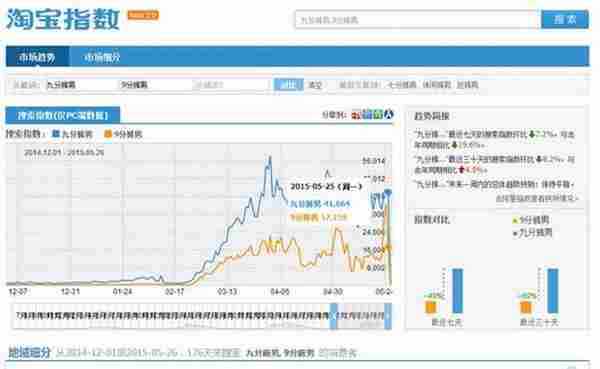This screenshot has width=600, height=369.
Task: Click the date range label 2014.12.01 - 2015.05.26
Action: tap(64, 153)
